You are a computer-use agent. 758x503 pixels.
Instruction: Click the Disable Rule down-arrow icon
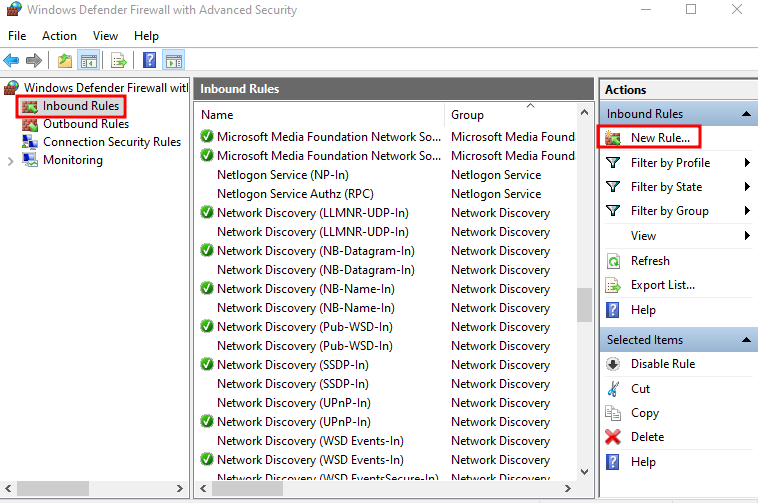click(613, 364)
